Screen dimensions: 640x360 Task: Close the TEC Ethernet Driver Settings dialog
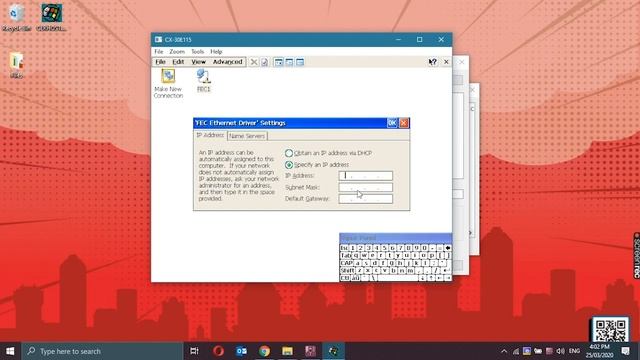pos(404,123)
